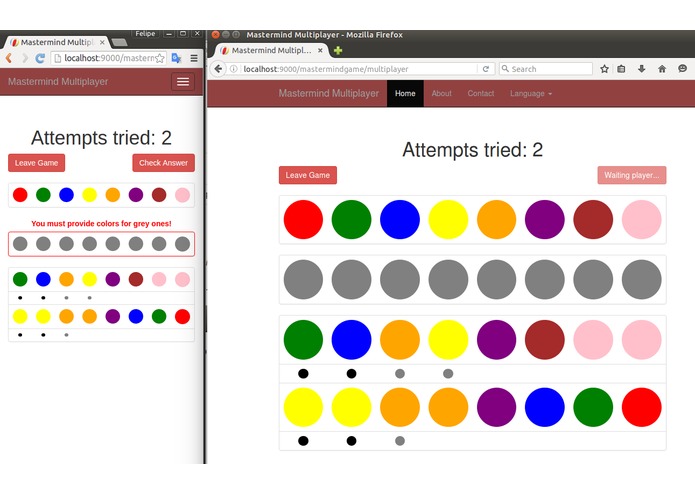Viewport: 695px width, 494px height.
Task: Click last grey guess slot in left window
Action: point(182,244)
